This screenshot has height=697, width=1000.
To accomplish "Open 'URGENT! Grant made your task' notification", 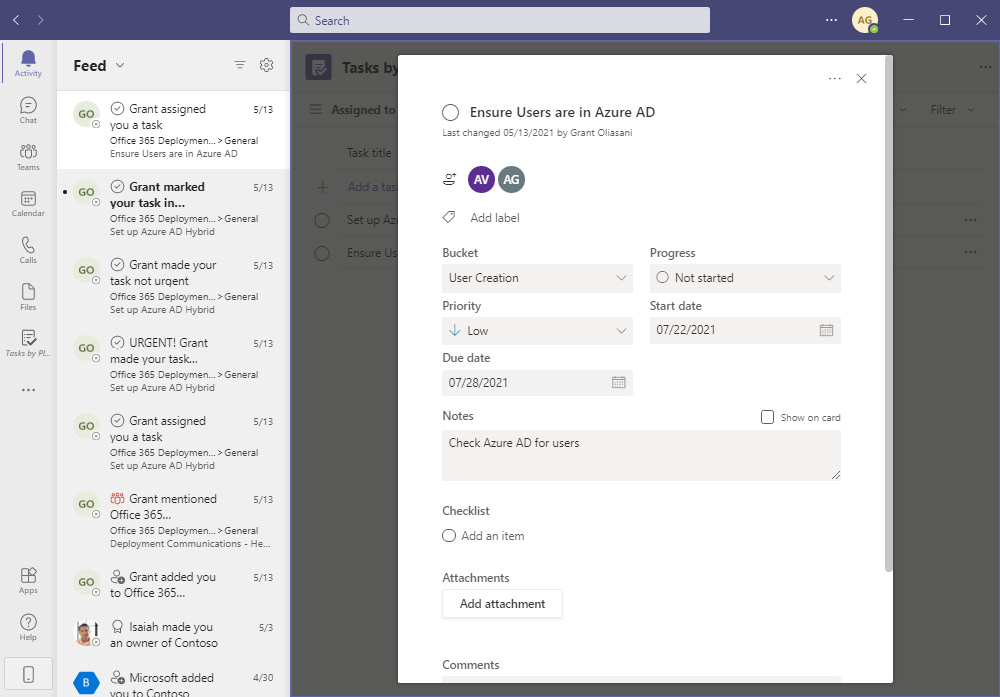I will pyautogui.click(x=173, y=364).
